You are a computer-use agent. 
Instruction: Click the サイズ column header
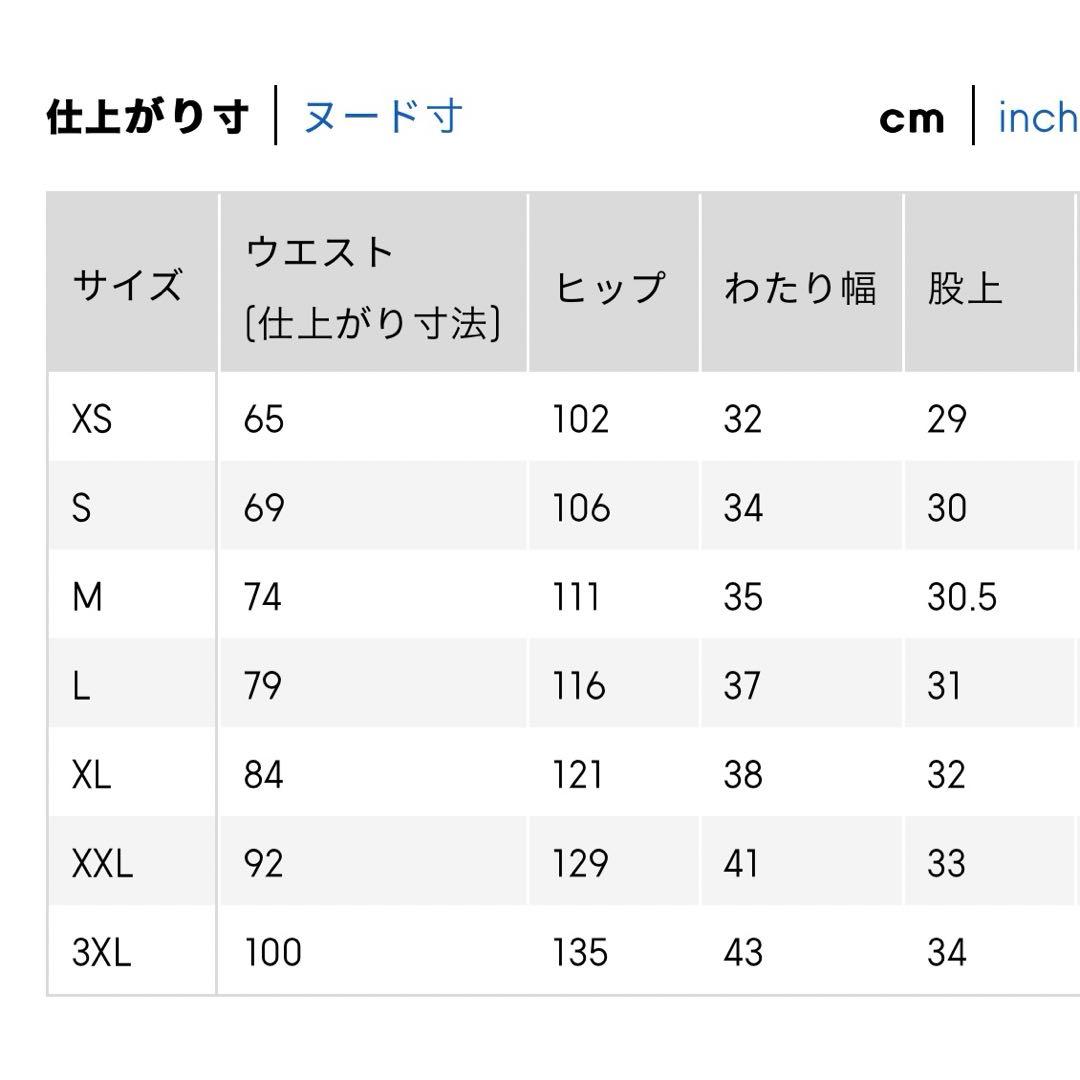(x=127, y=286)
